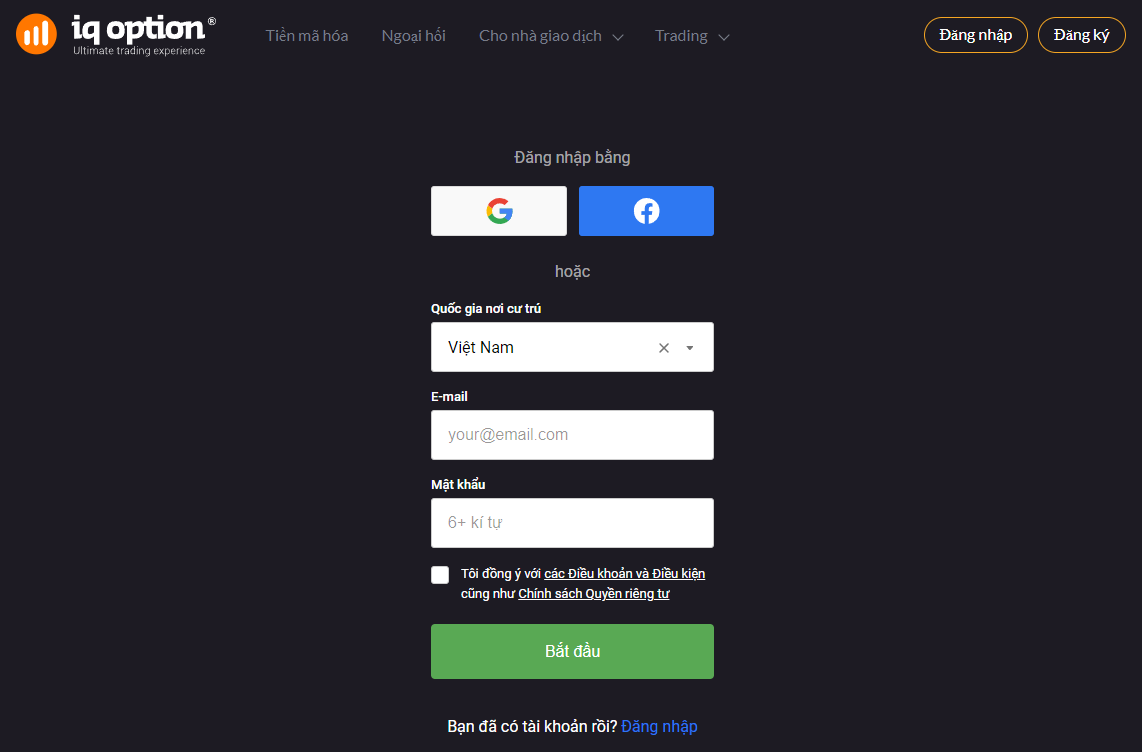
Task: Click the "Đăng ký" button in header
Action: tap(1081, 35)
